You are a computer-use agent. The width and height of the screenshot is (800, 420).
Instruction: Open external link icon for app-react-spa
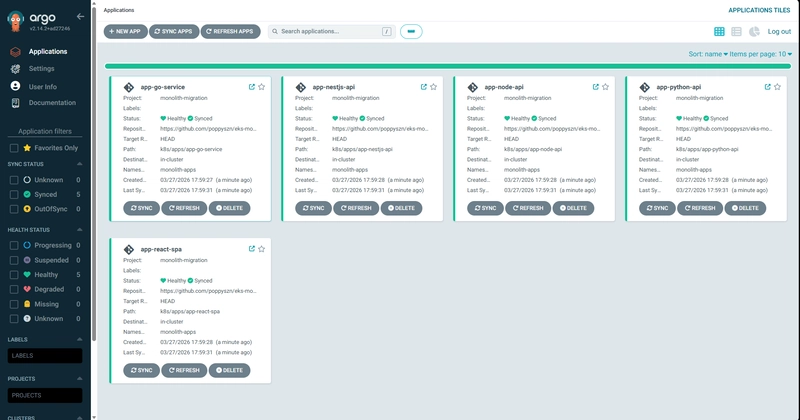point(251,248)
